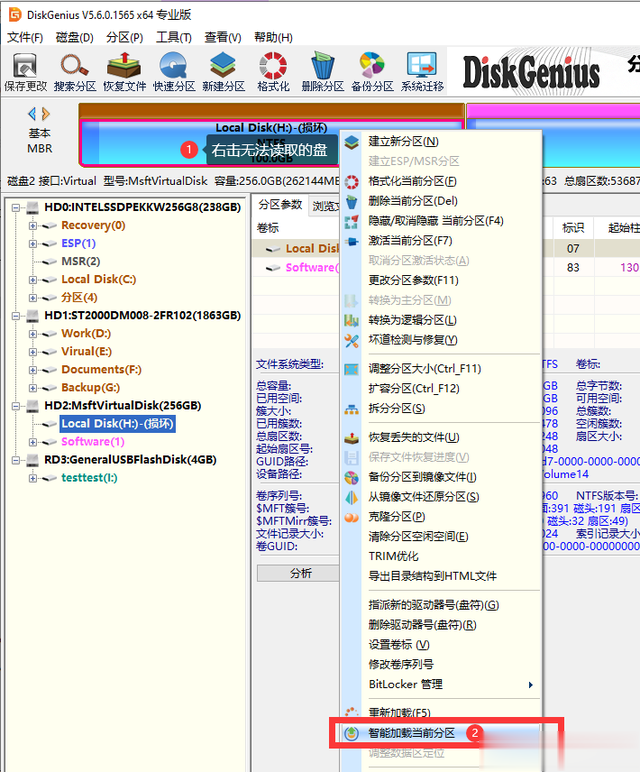Image resolution: width=640 pixels, height=772 pixels.
Task: Click the 分析 button
Action: [x=298, y=573]
